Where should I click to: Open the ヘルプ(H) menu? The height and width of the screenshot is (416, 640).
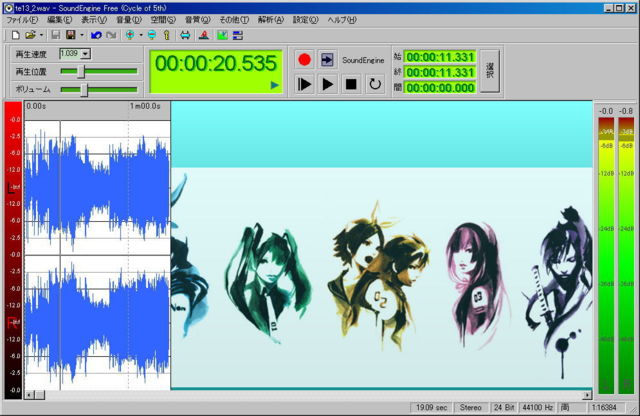(x=342, y=20)
